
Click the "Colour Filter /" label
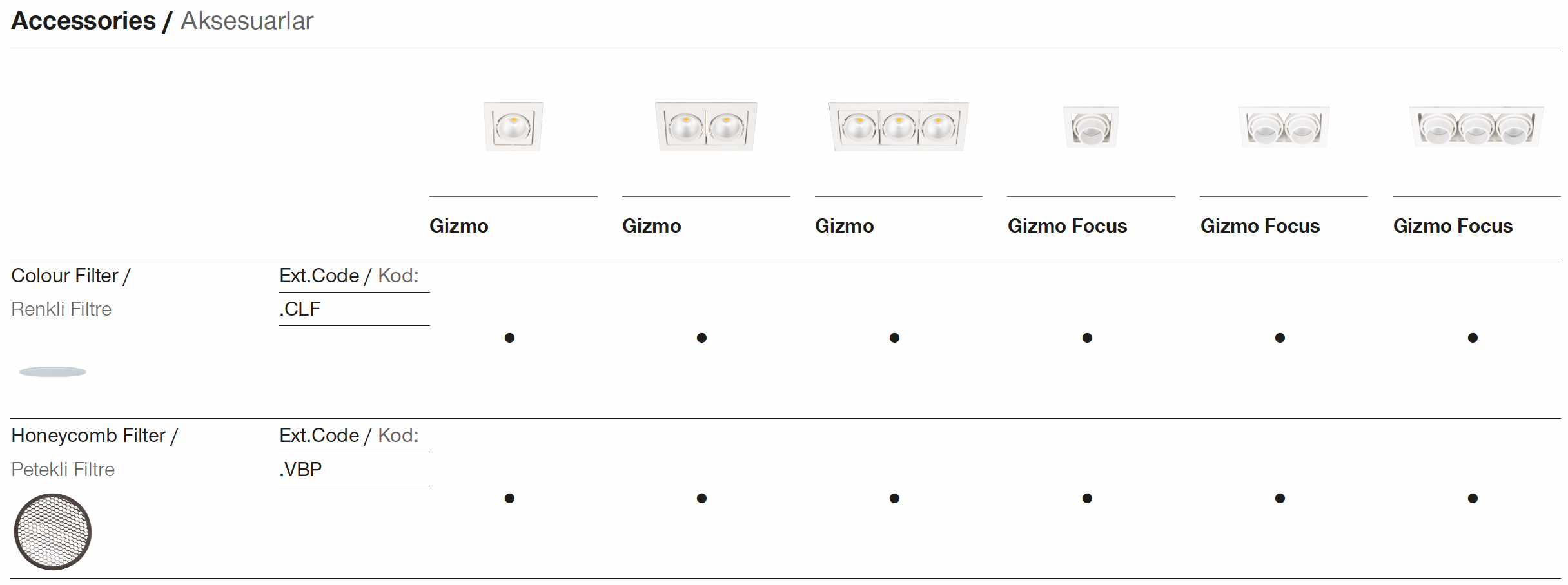point(71,276)
